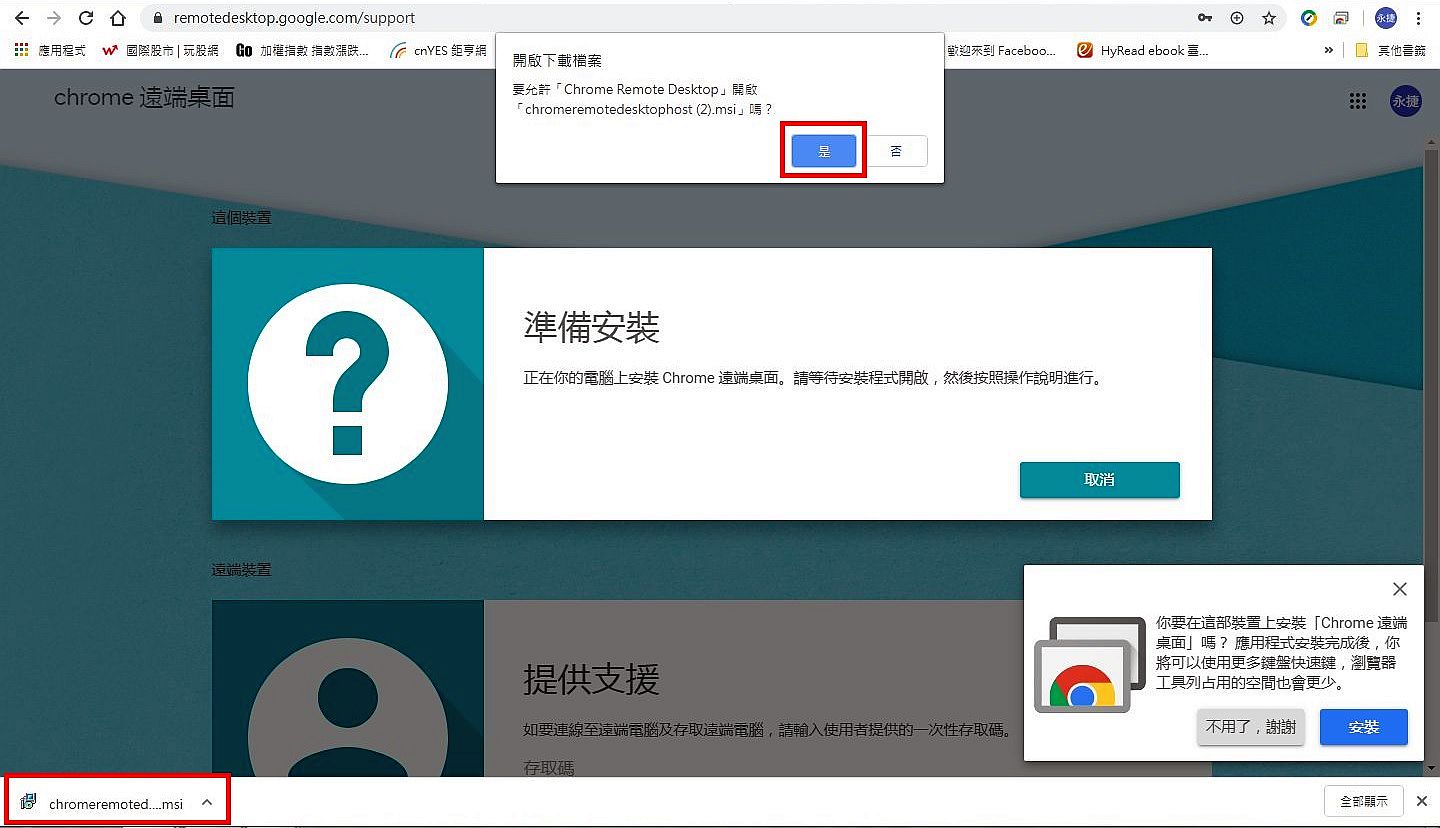This screenshot has width=1440, height=828.
Task: Click the Chrome Remote Desktop extension icon
Action: click(x=1341, y=18)
